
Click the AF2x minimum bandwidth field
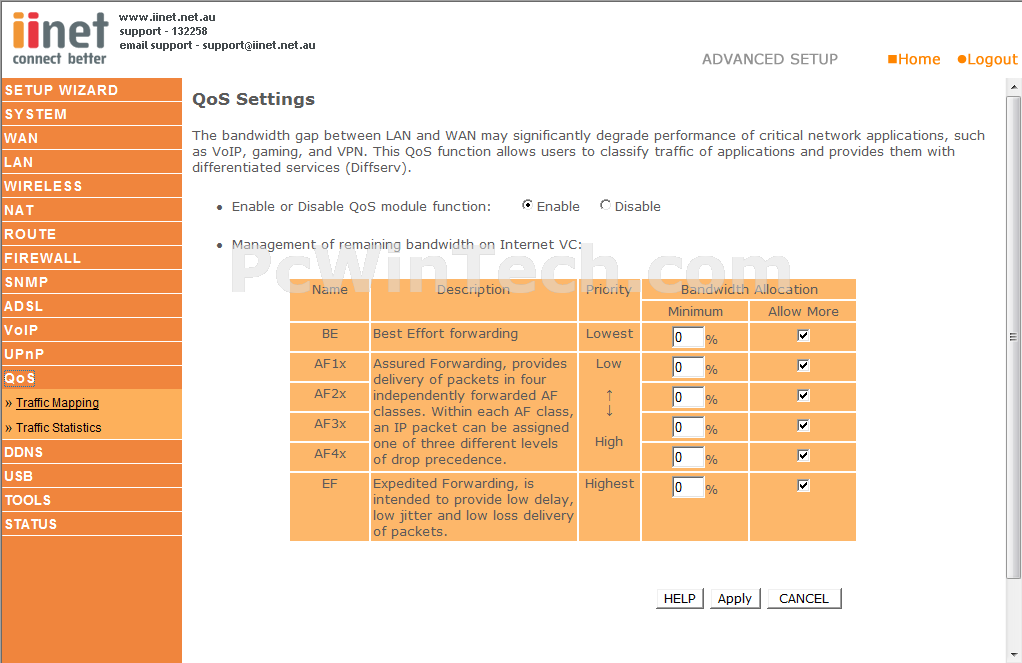(x=688, y=397)
